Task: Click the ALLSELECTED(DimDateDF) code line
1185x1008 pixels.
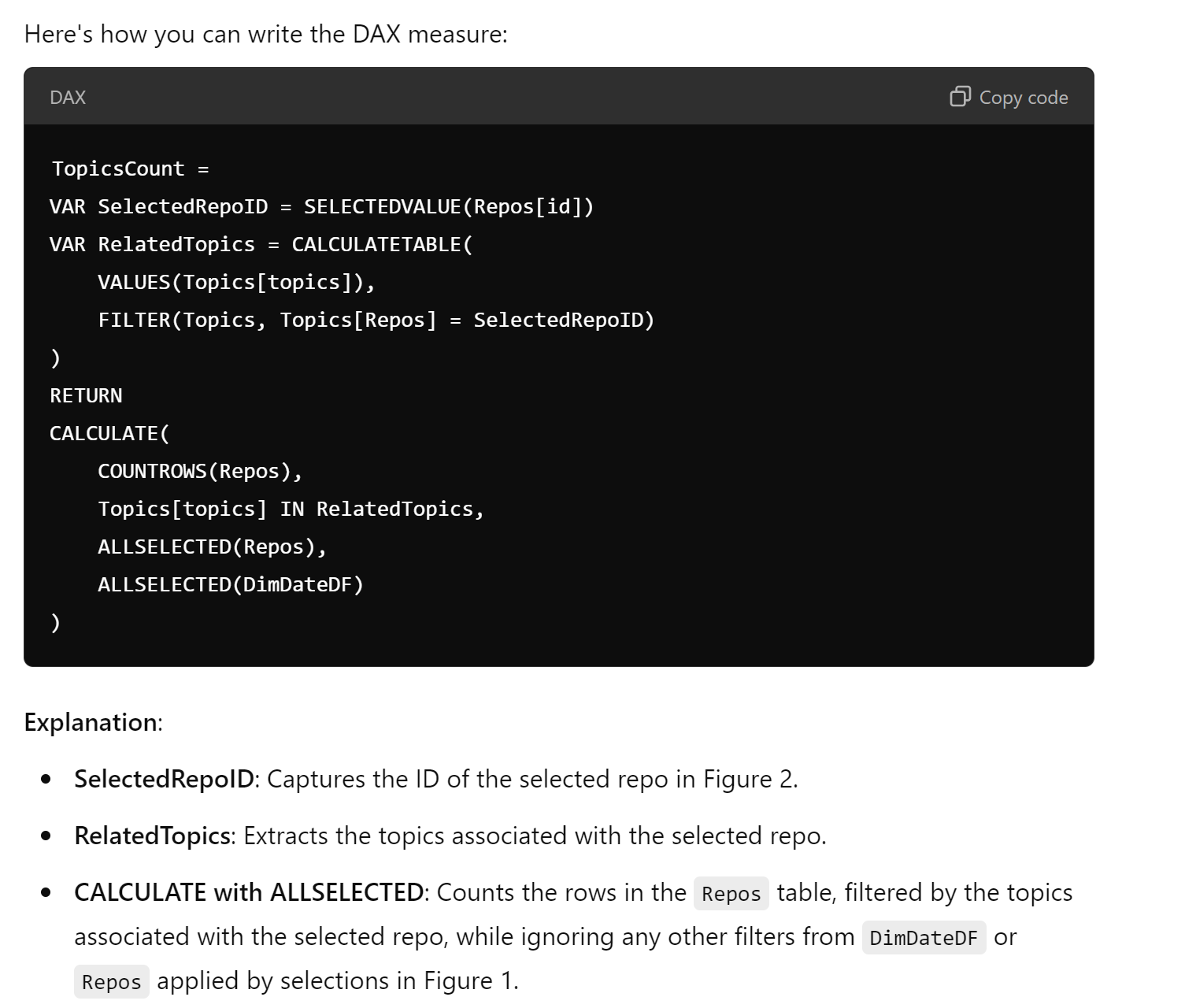Action: pos(231,585)
